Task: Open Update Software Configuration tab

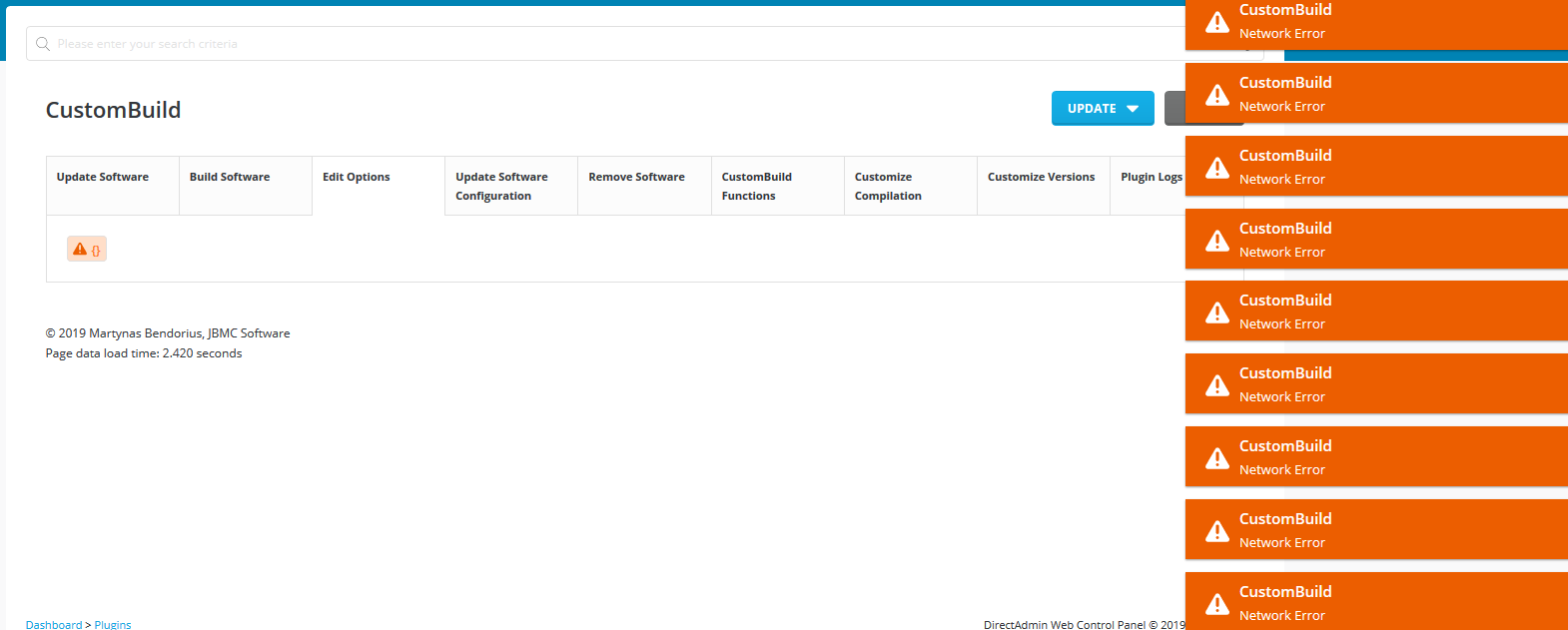Action: [511, 186]
